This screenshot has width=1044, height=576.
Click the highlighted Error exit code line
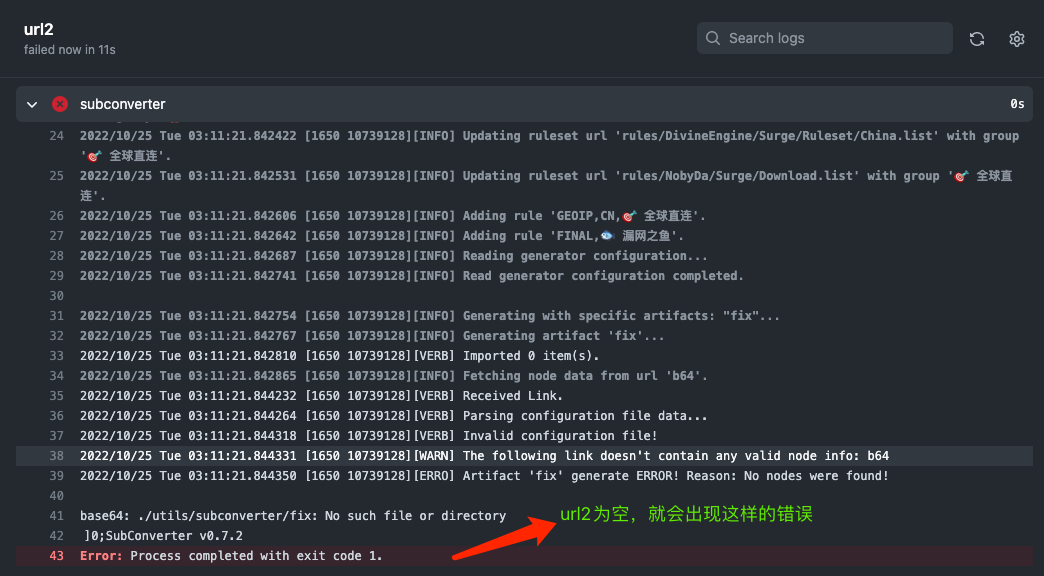230,555
